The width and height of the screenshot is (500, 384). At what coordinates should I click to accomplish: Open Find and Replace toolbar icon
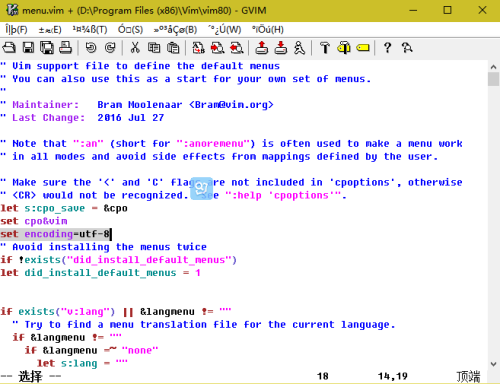[198, 48]
